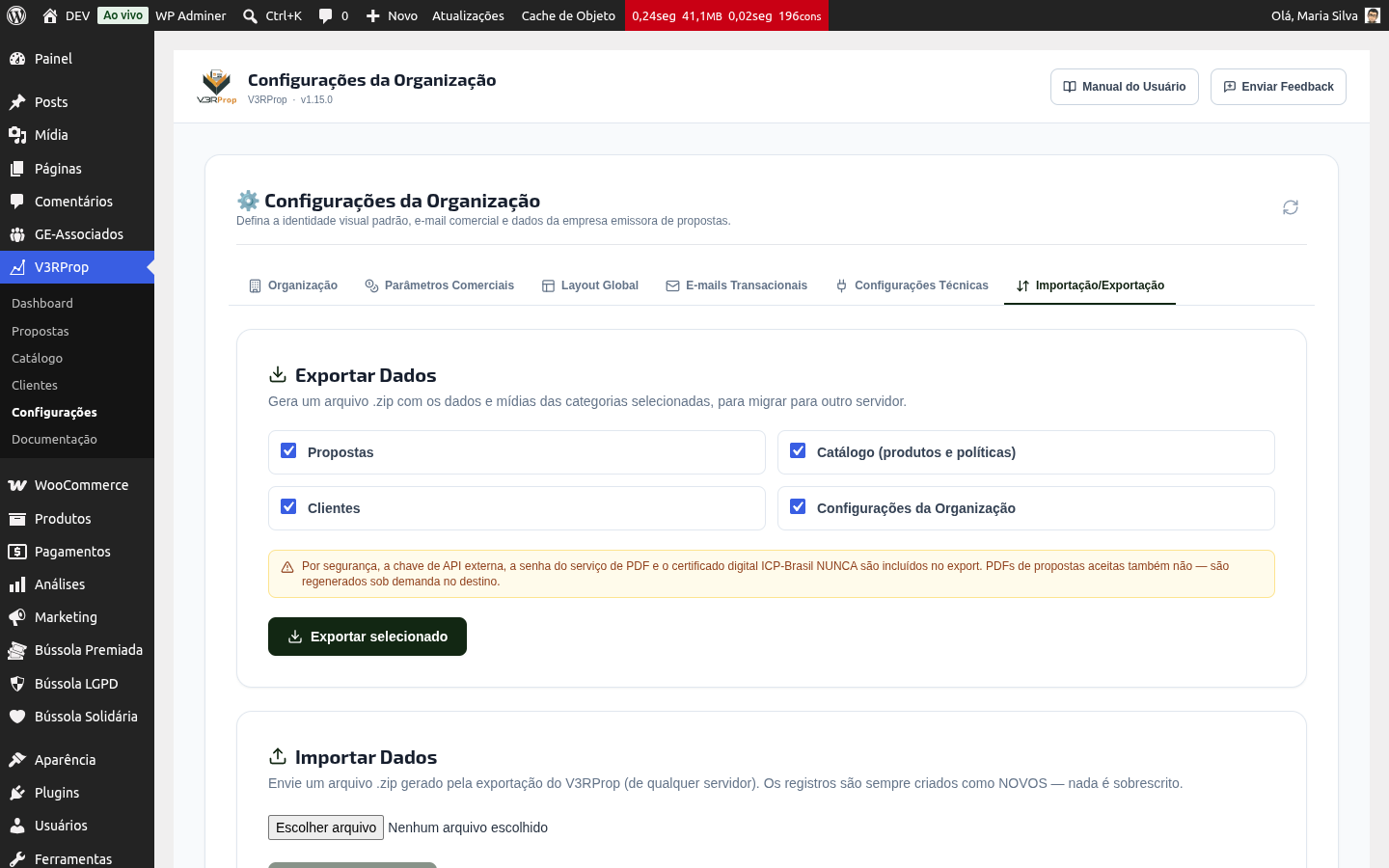
Task: Open Cache de Objeto menu
Action: [x=568, y=15]
